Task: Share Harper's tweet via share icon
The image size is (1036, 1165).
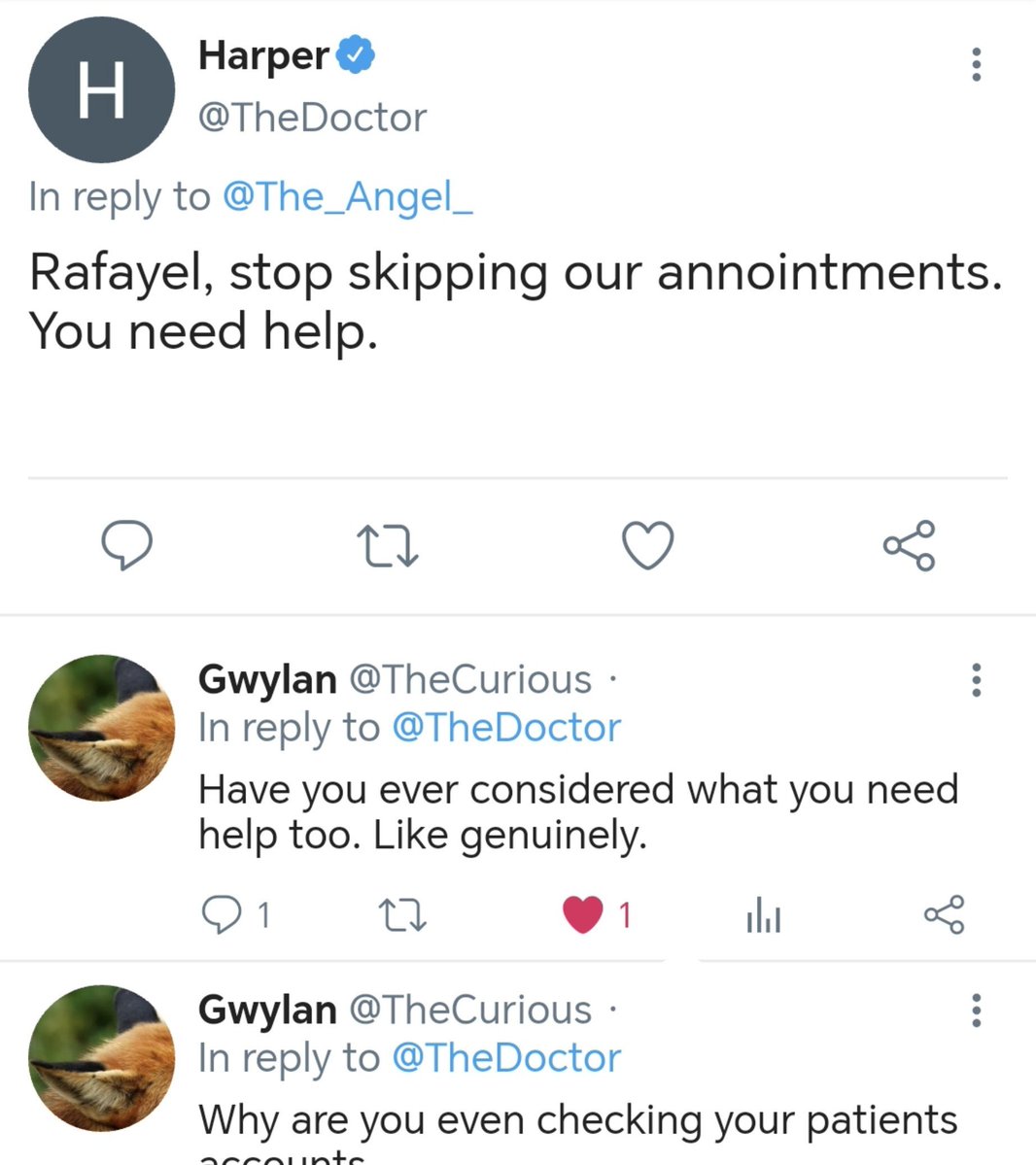Action: 909,545
